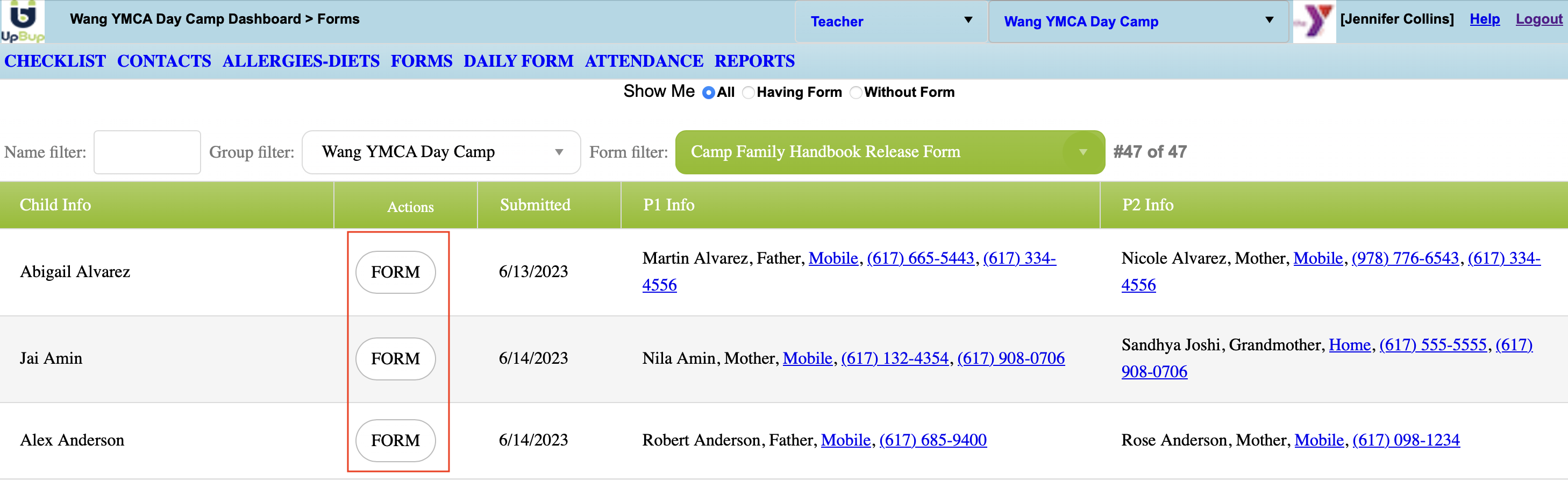Screen dimensions: 1568x480
Task: Call Rose Anderson at (617) 098-1234
Action: coord(1406,440)
